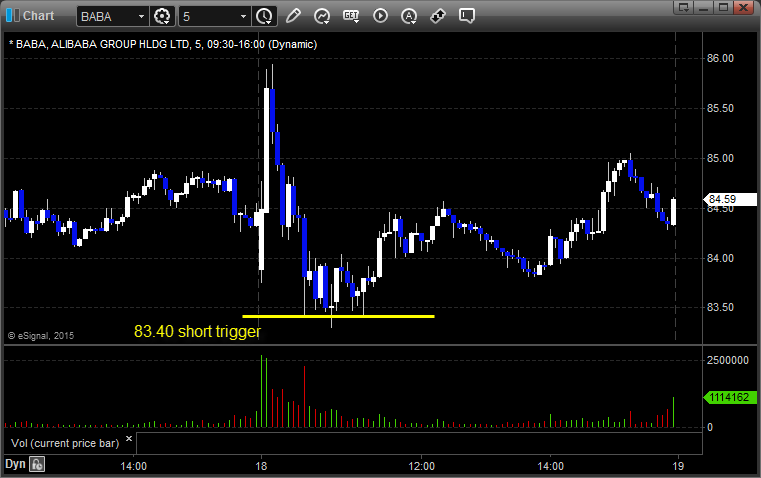Click the blue Chart window icon

click(x=13, y=16)
